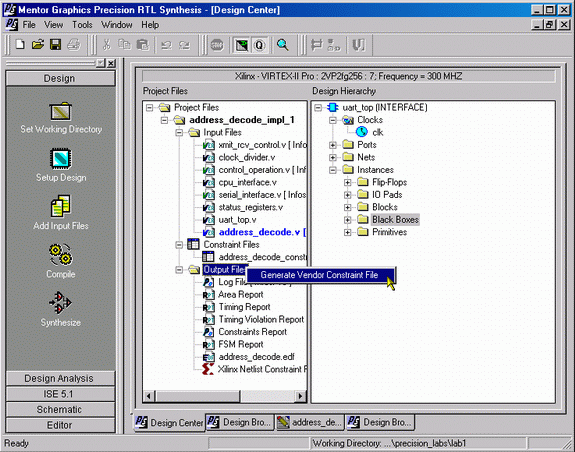Click the Redo toolbar icon
Screen dimensions: 575x452
(x=184, y=45)
